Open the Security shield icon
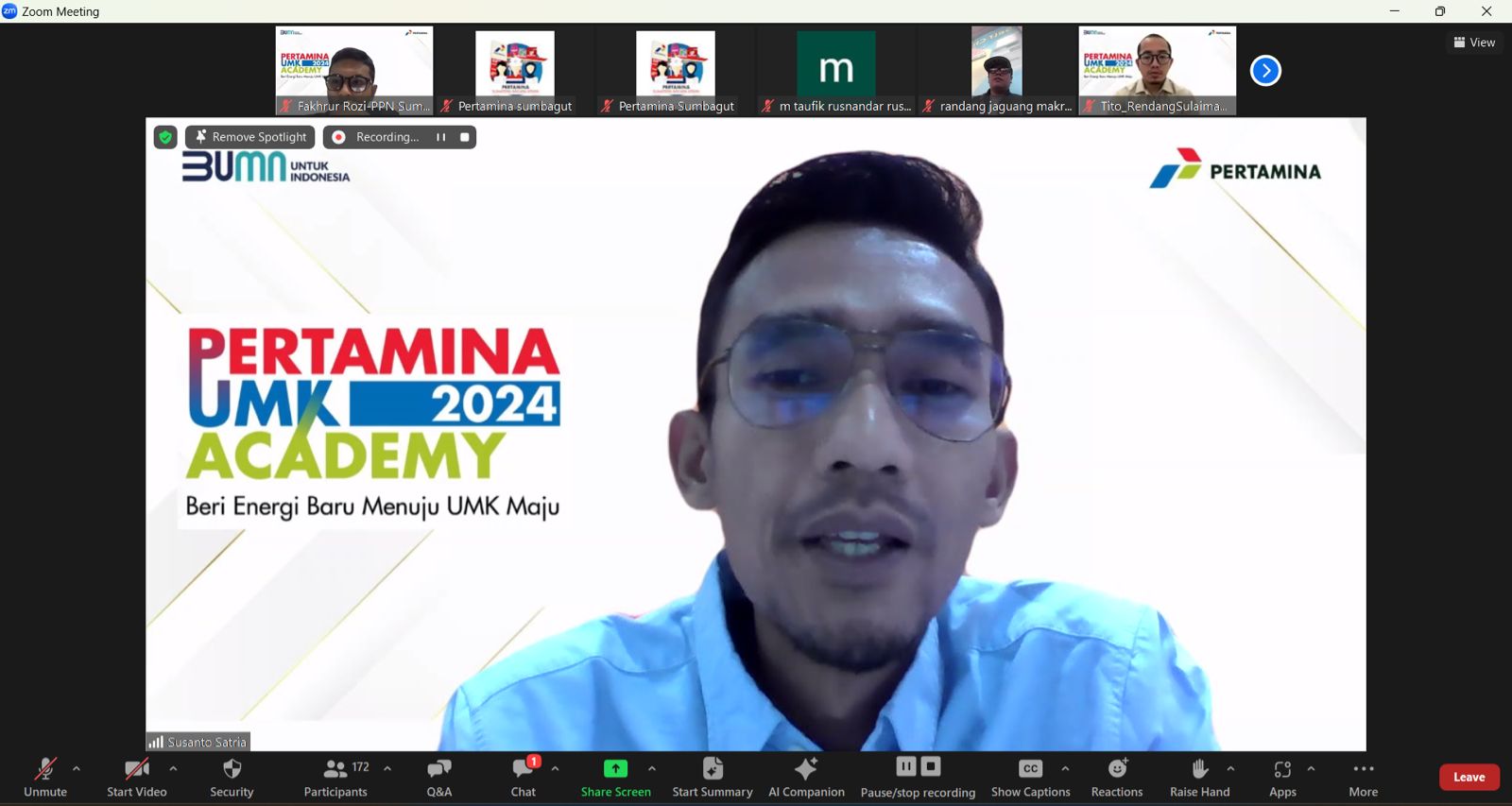The height and width of the screenshot is (806, 1512). [x=232, y=769]
